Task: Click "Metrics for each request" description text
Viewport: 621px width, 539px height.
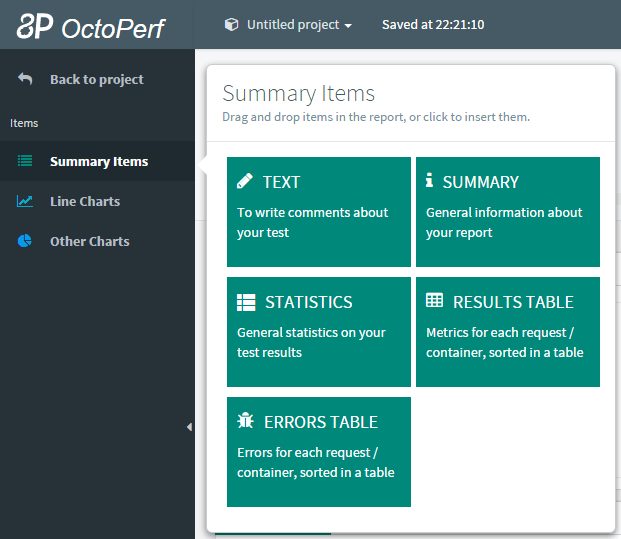Action: click(505, 343)
